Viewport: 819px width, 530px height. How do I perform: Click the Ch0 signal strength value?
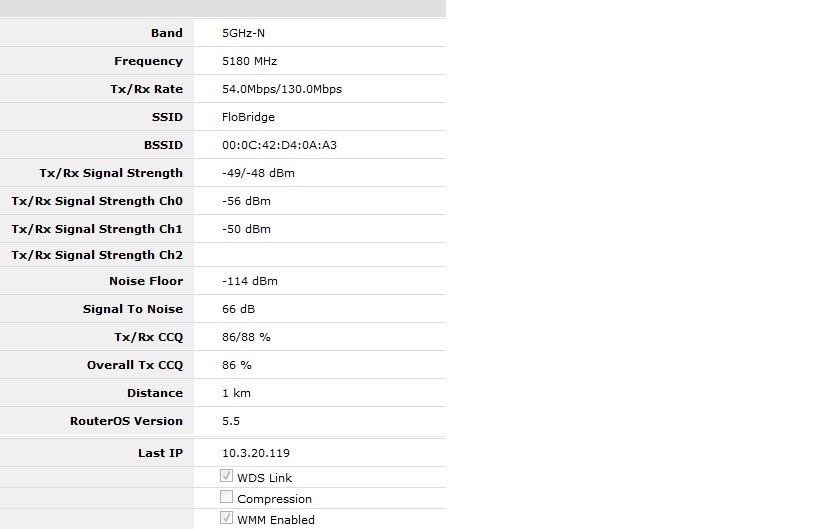coord(246,201)
